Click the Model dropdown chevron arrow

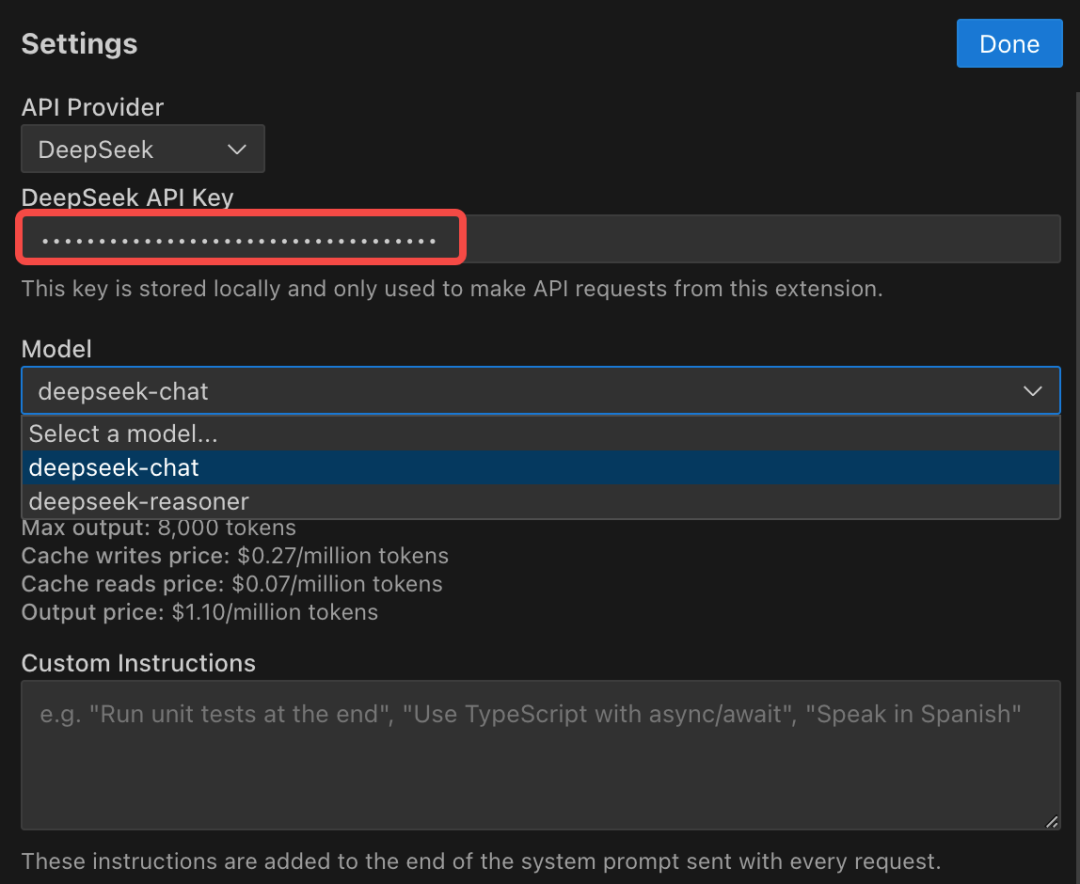(x=1032, y=391)
